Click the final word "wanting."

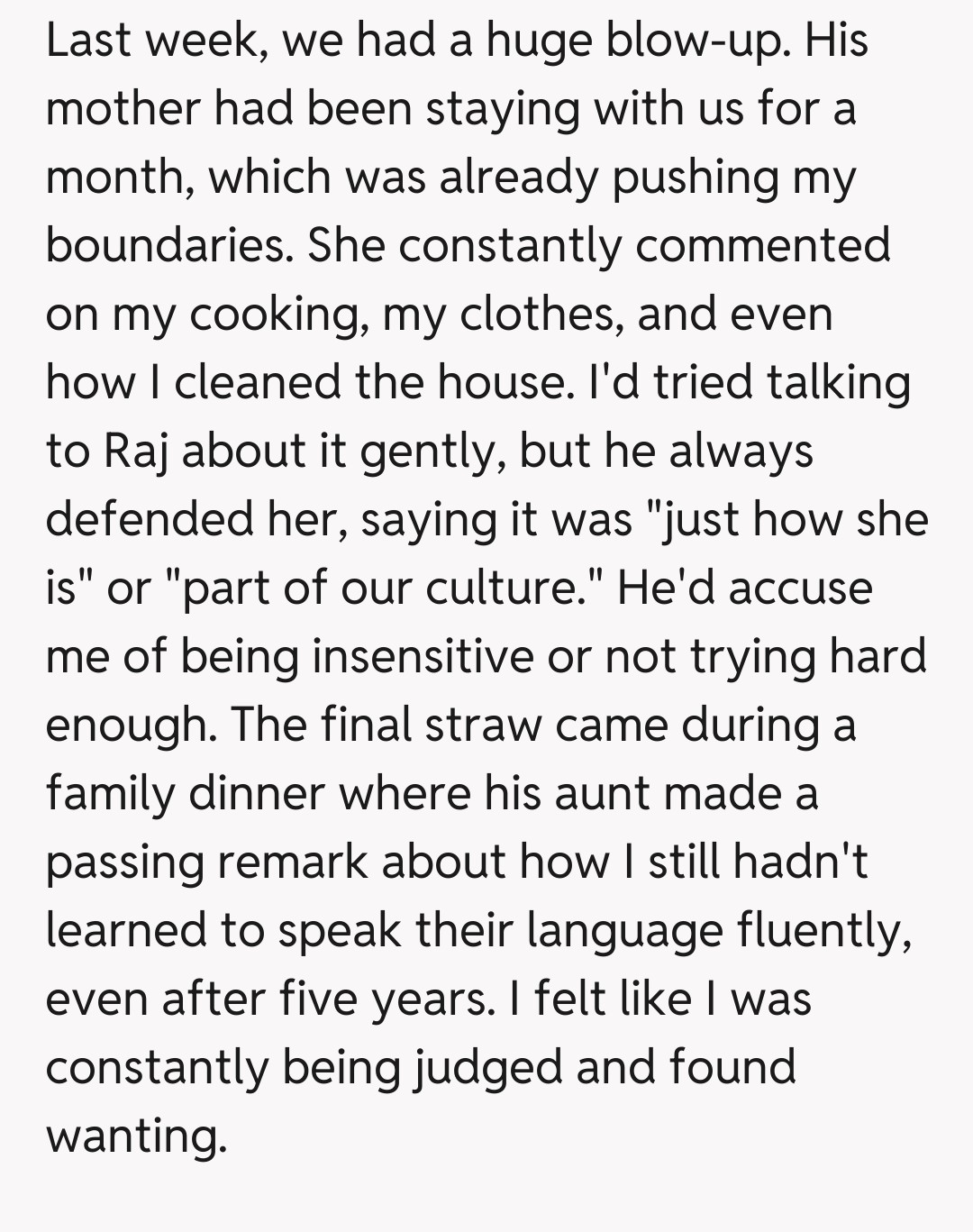(x=135, y=1136)
